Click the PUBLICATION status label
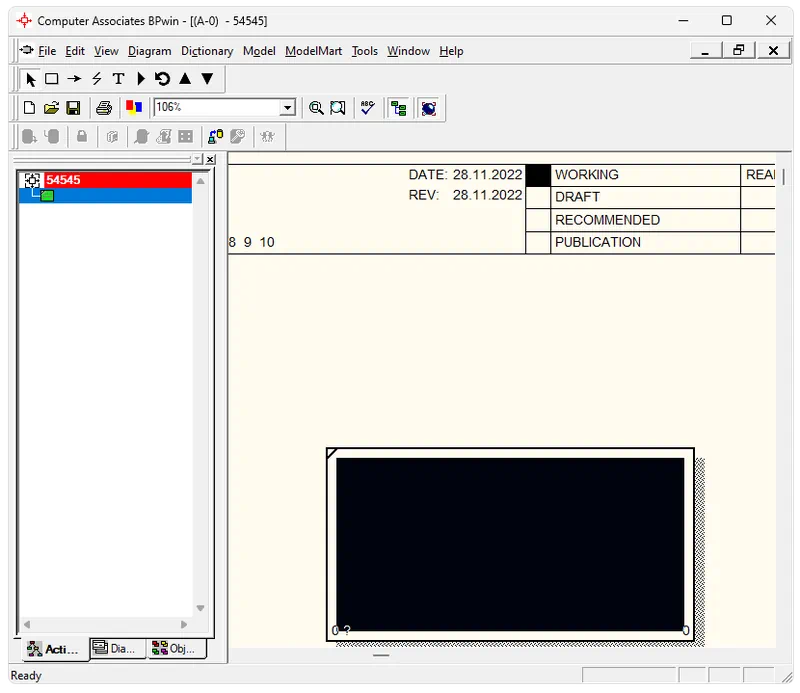 pyautogui.click(x=598, y=242)
